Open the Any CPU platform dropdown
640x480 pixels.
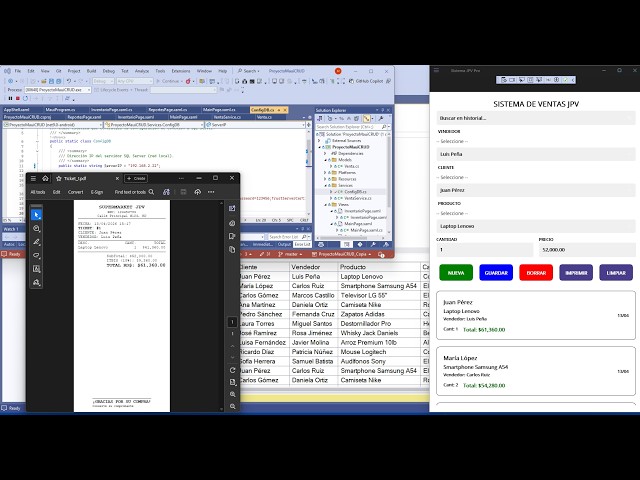click(x=134, y=81)
